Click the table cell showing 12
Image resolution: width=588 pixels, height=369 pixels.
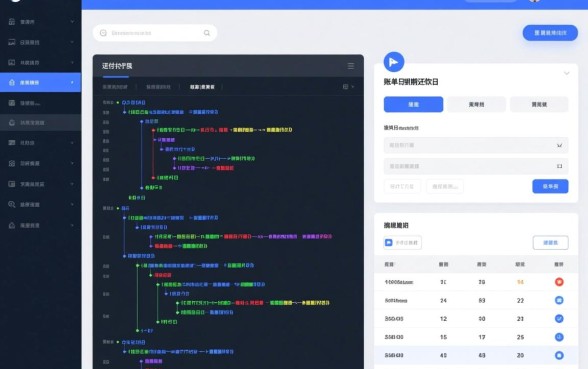443,319
